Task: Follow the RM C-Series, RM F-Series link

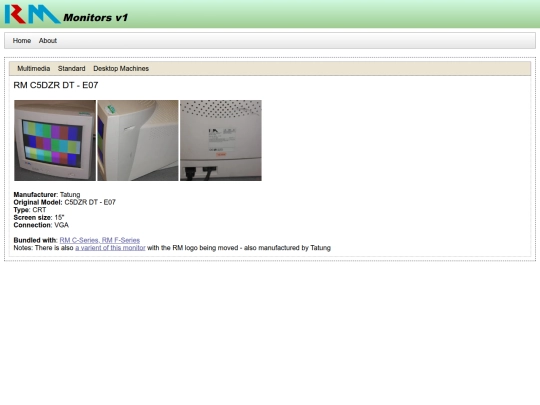Action: tap(100, 240)
